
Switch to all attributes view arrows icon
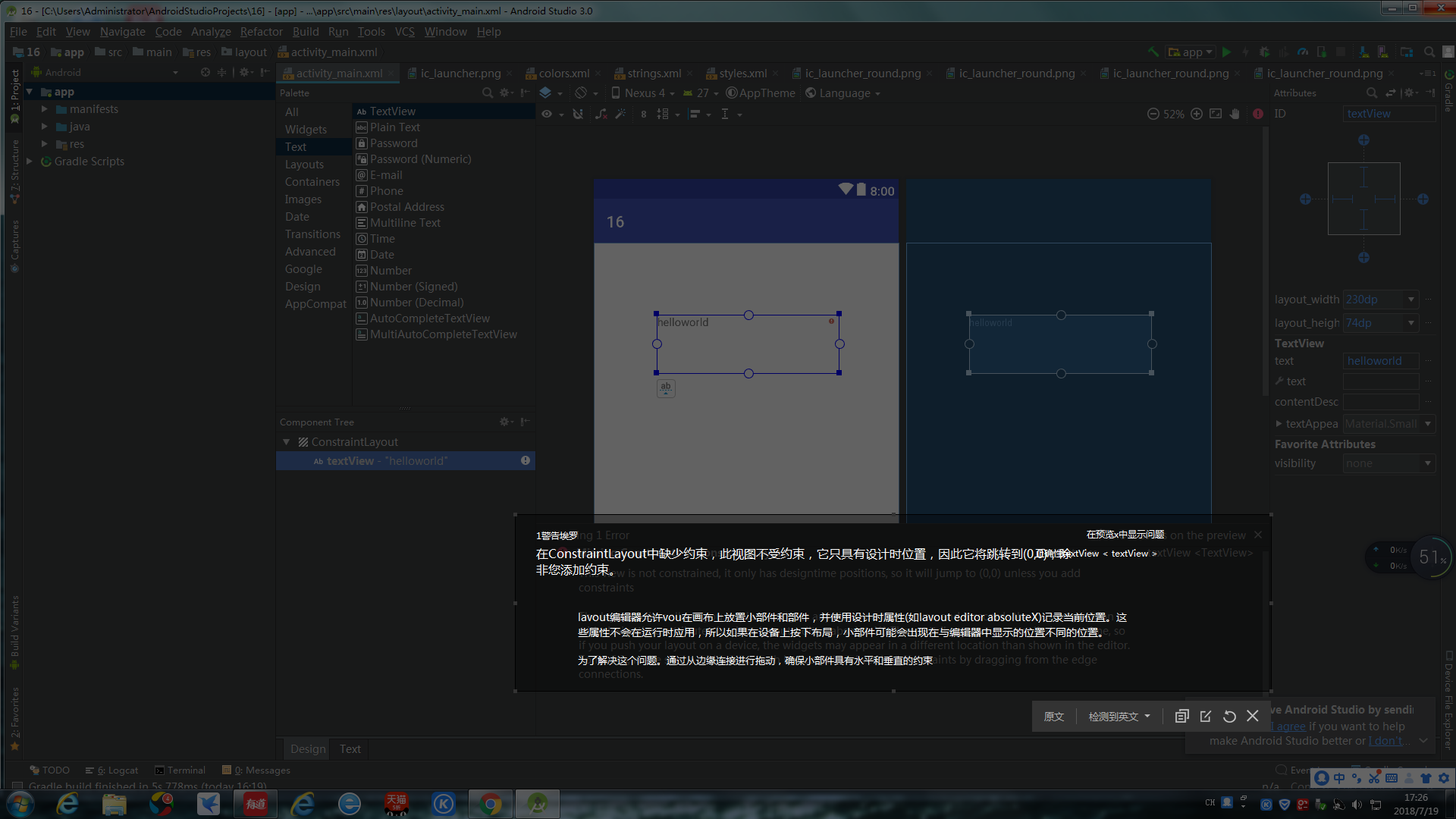1391,93
